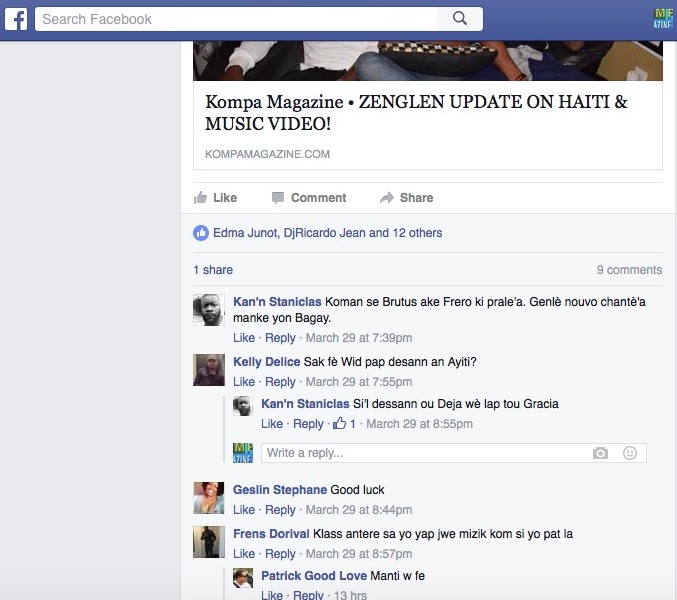Like the Si'l dessann reply
The width and height of the screenshot is (677, 600).
tap(272, 424)
